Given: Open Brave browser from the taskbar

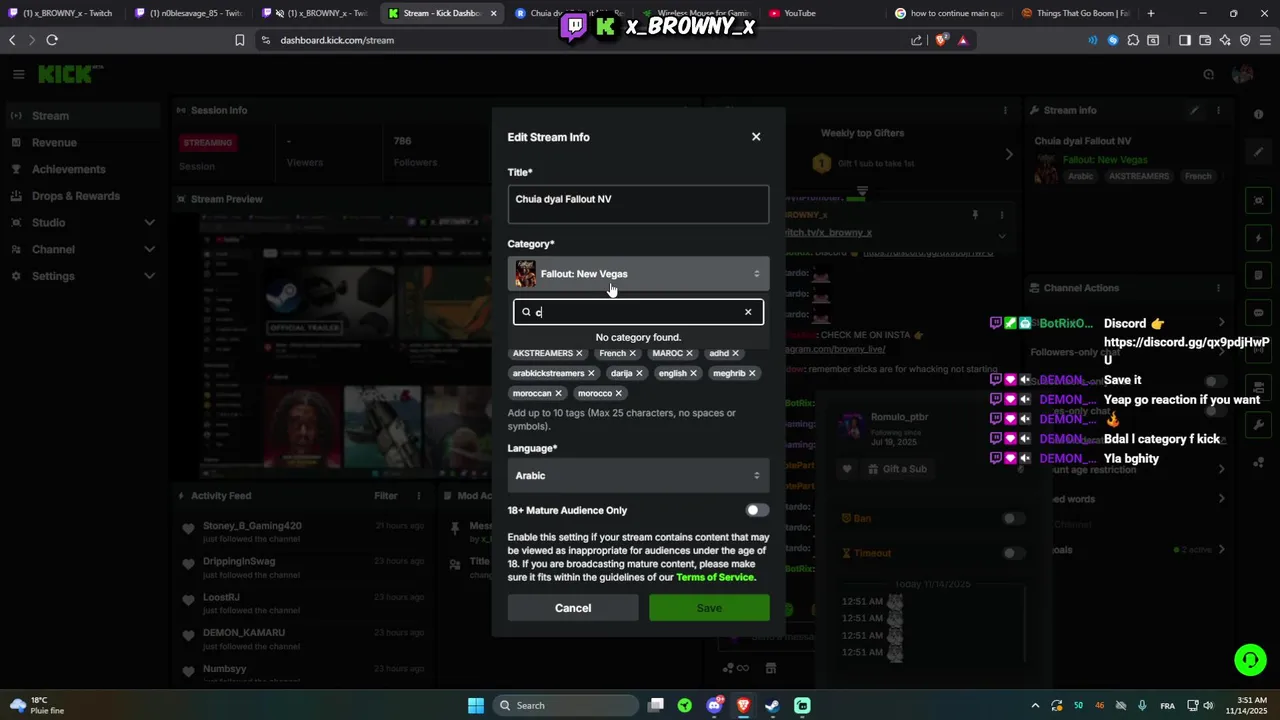Looking at the screenshot, I should point(743,705).
